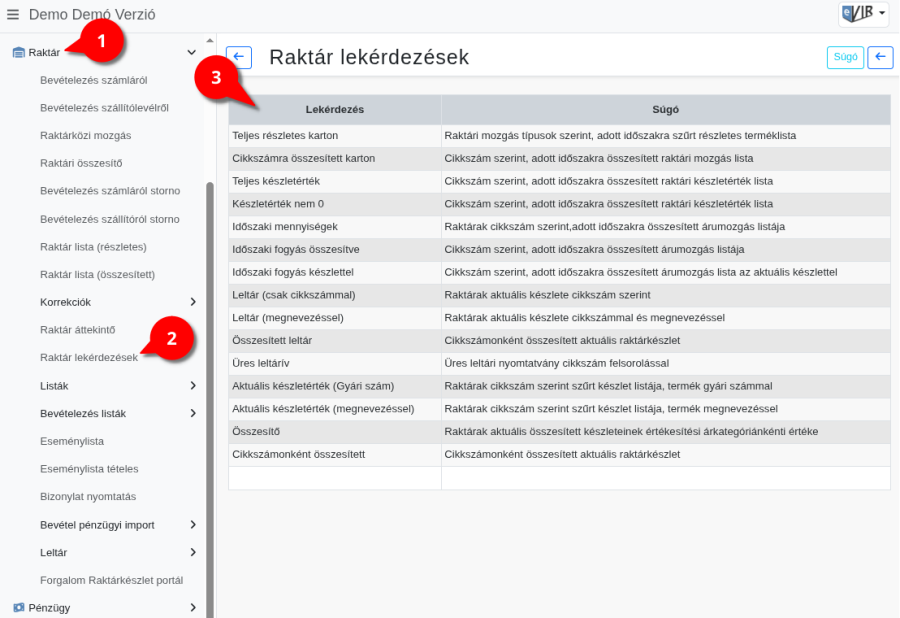This screenshot has width=900, height=618.
Task: Open Raktár áttekintő menu item
Action: pos(77,329)
